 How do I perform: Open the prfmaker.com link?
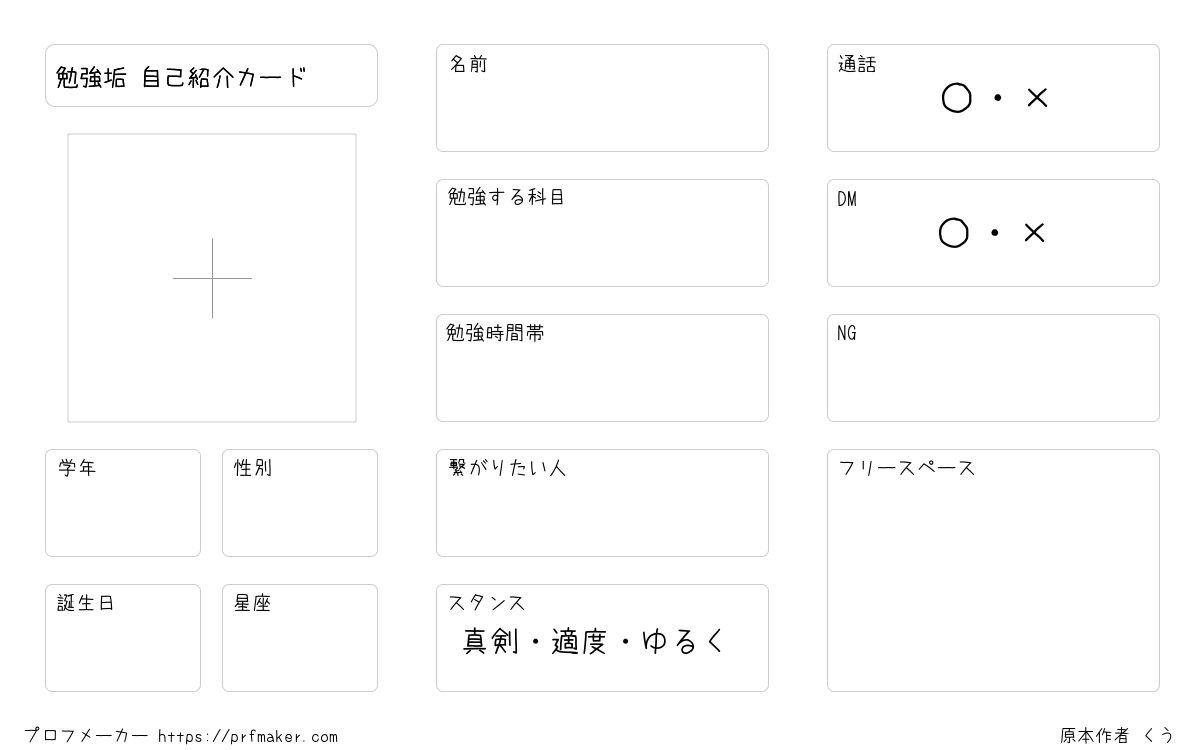248,737
